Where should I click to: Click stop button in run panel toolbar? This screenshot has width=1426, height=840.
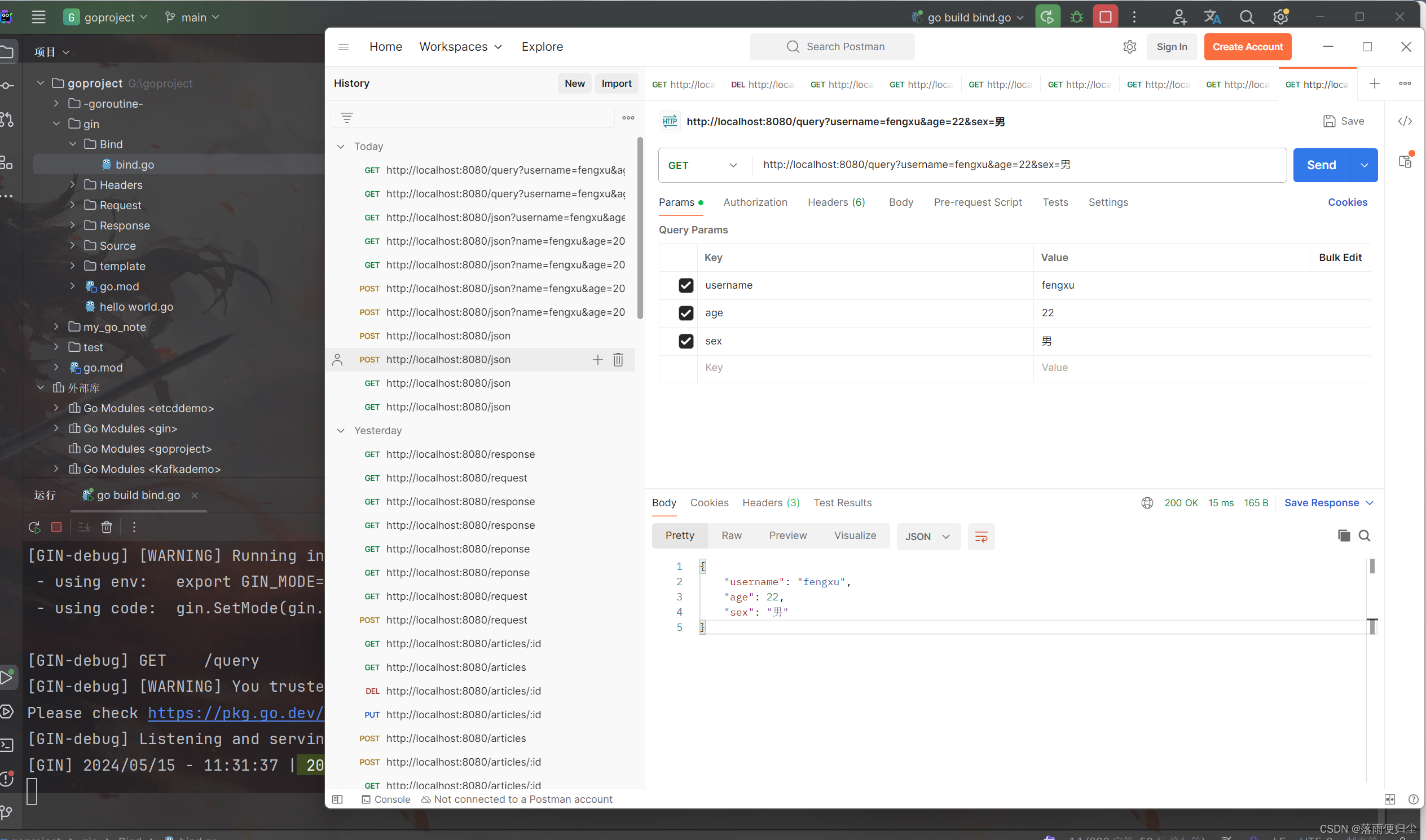[56, 527]
